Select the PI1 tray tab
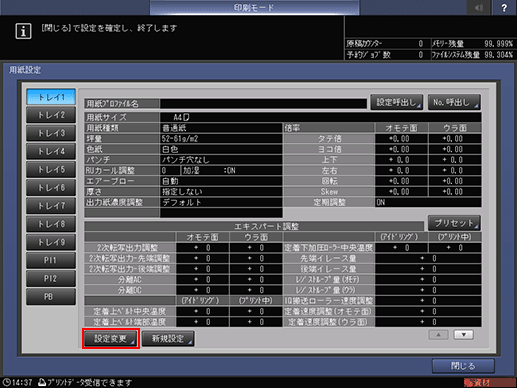517x388 pixels. [51, 260]
